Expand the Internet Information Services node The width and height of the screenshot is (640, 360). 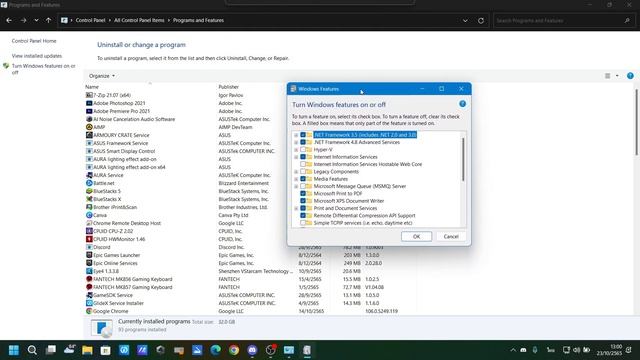pyautogui.click(x=296, y=157)
